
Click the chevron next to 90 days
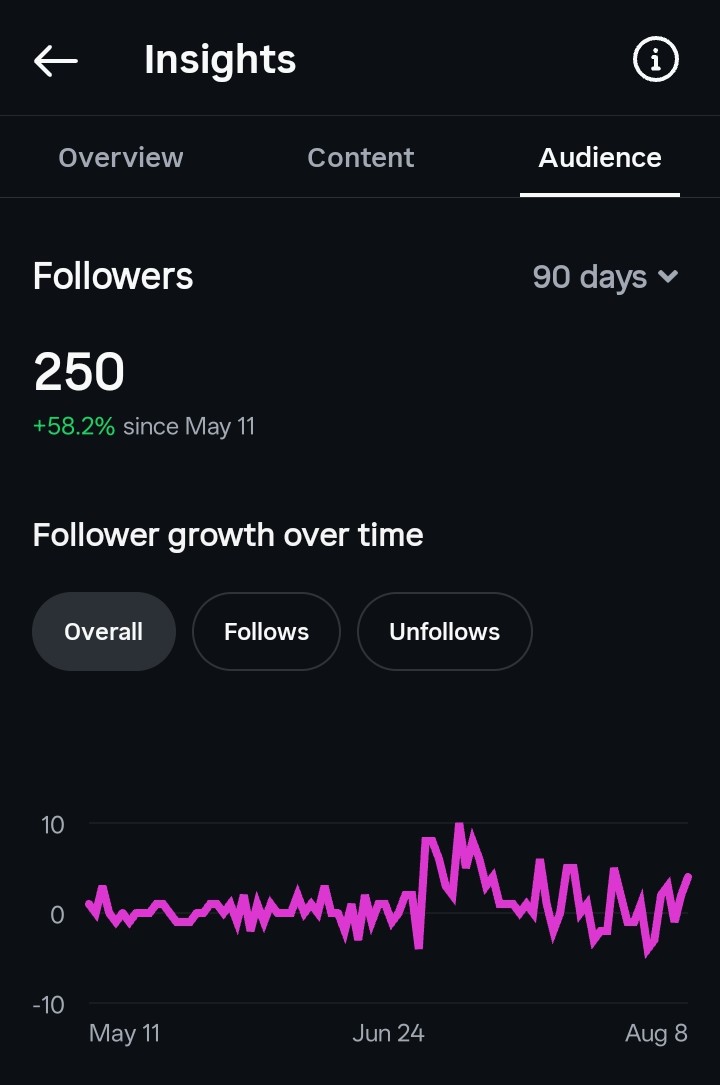tap(668, 277)
